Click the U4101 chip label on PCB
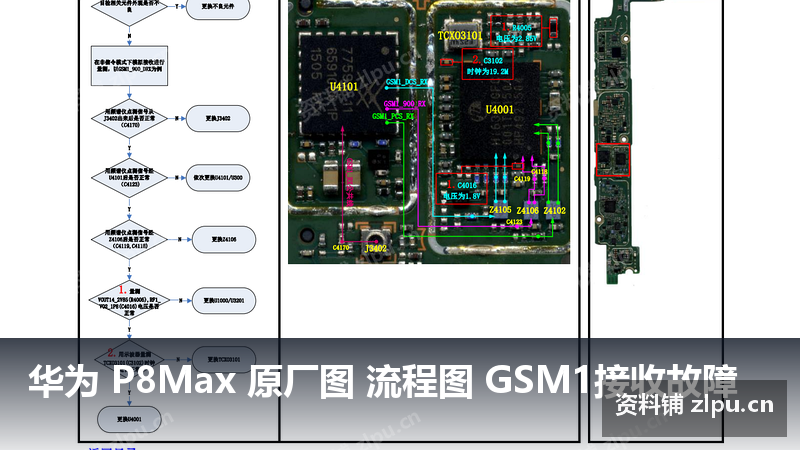Screen dimensions: 800x450 tap(344, 87)
